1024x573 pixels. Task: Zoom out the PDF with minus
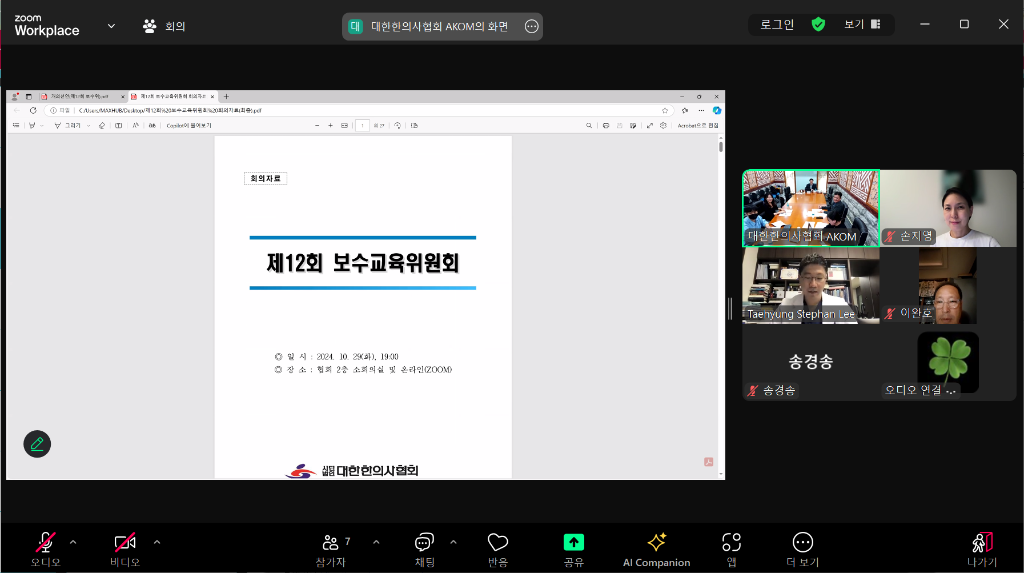coord(317,125)
